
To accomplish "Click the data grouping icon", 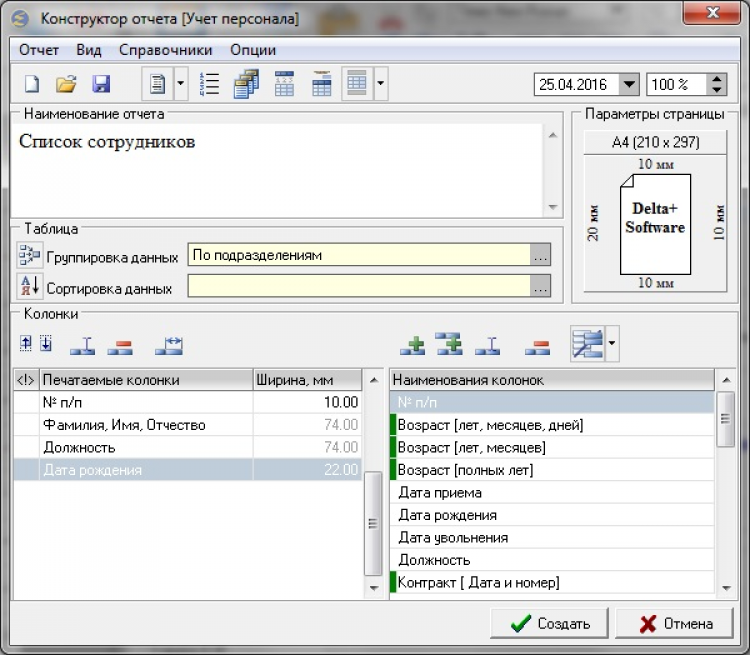I will (x=30, y=255).
